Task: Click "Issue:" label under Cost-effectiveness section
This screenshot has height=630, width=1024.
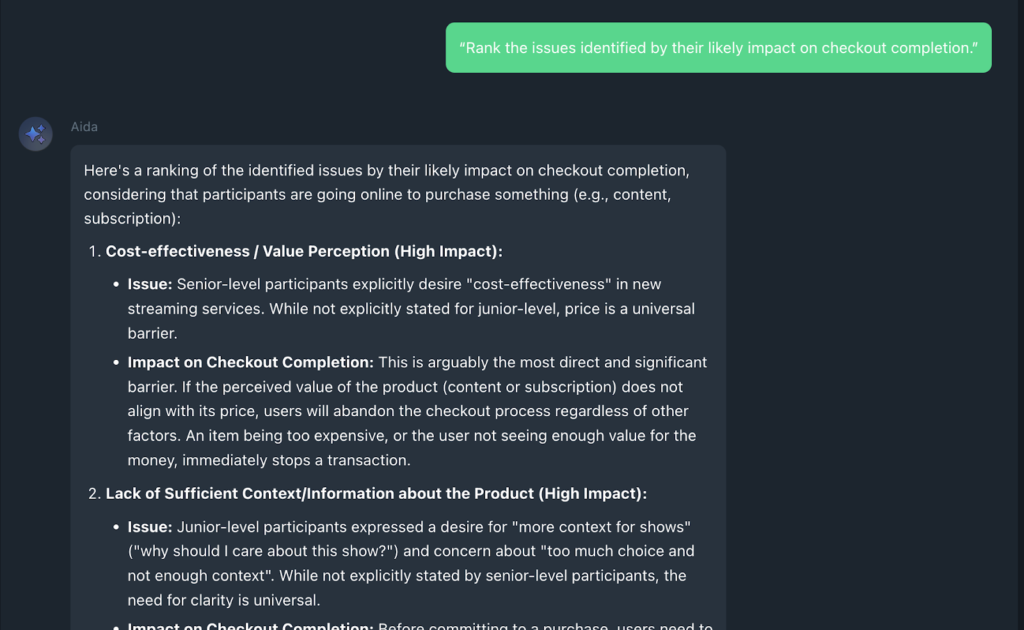Action: (x=150, y=284)
